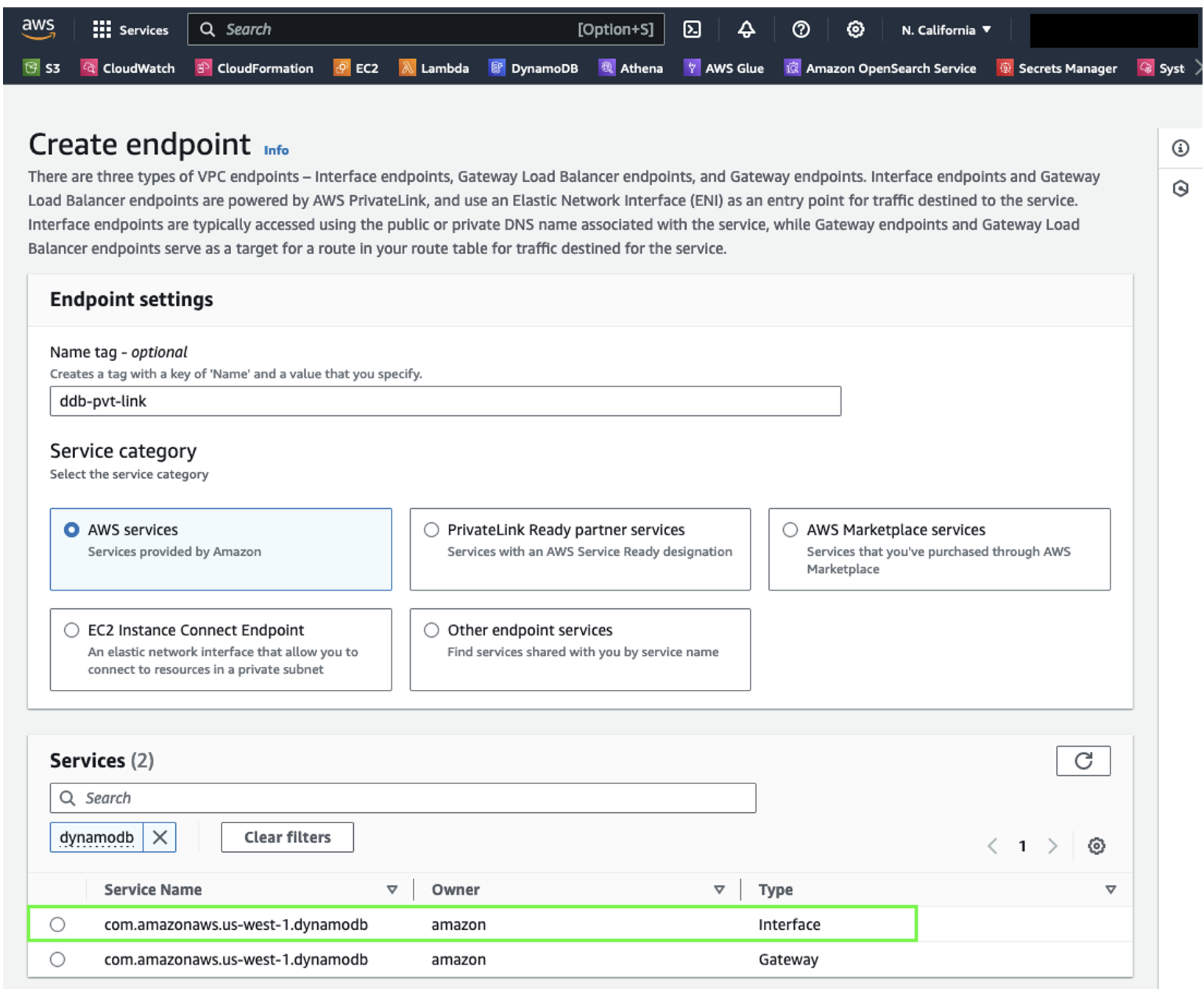Open console settings gear in top bar
Viewport: 1204px width, 994px height.
point(855,29)
